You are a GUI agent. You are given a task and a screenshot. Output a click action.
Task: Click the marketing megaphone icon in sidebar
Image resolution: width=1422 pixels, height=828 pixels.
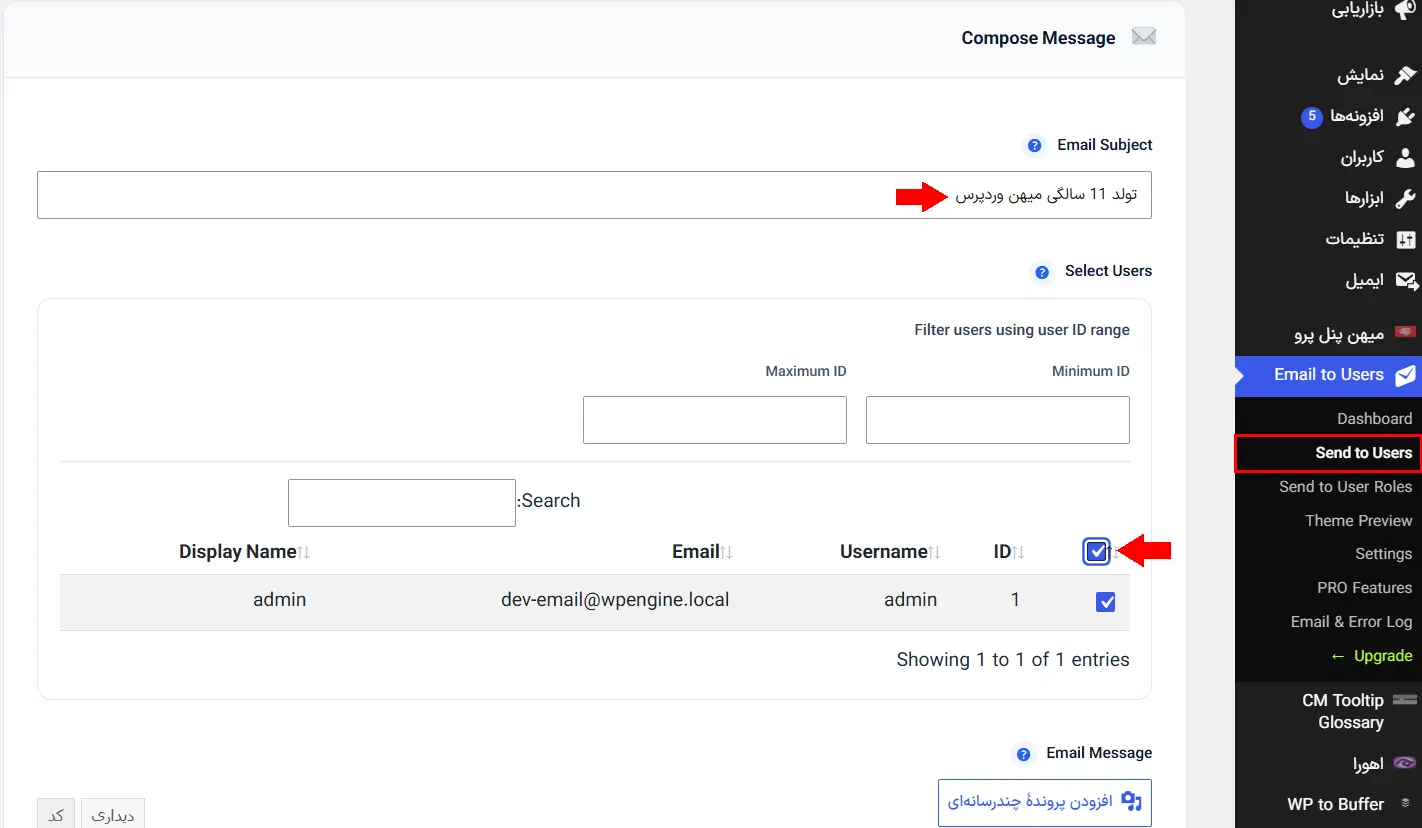click(x=1405, y=10)
